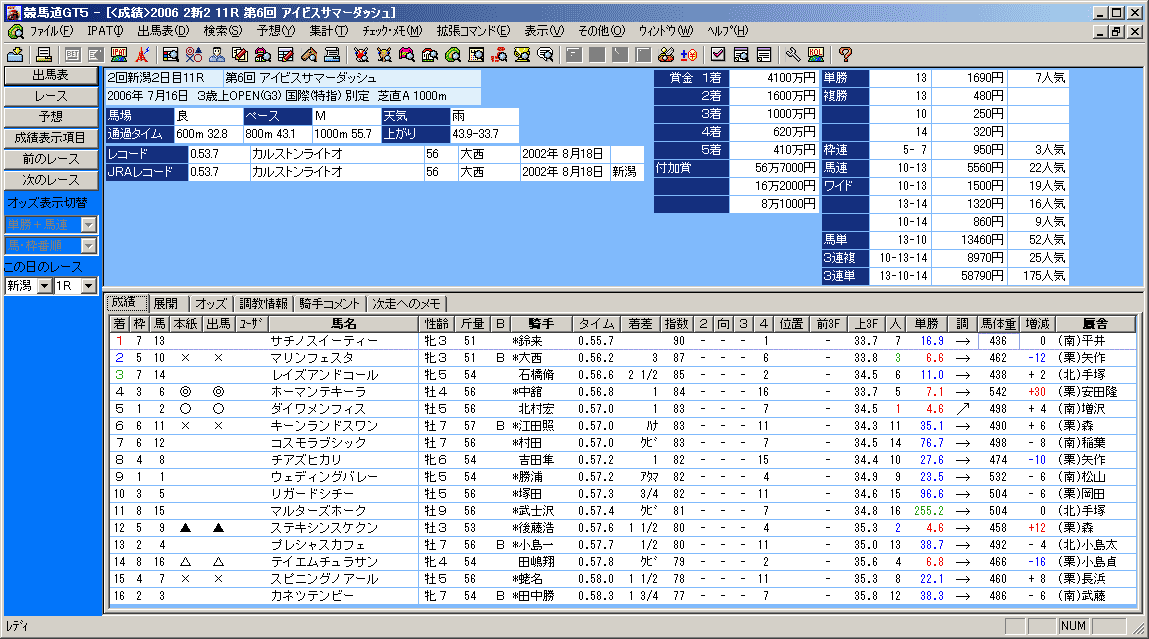Expand the 新潟 racecourse dropdown

[x=43, y=286]
